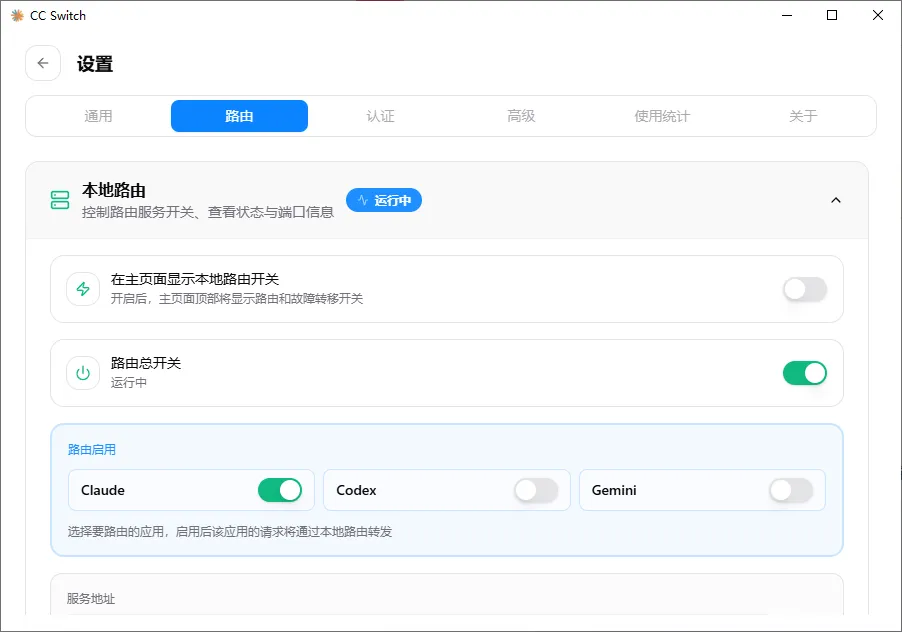The height and width of the screenshot is (632, 902).
Task: Toggle 在主页面显示本地路由开关 switch
Action: click(805, 289)
